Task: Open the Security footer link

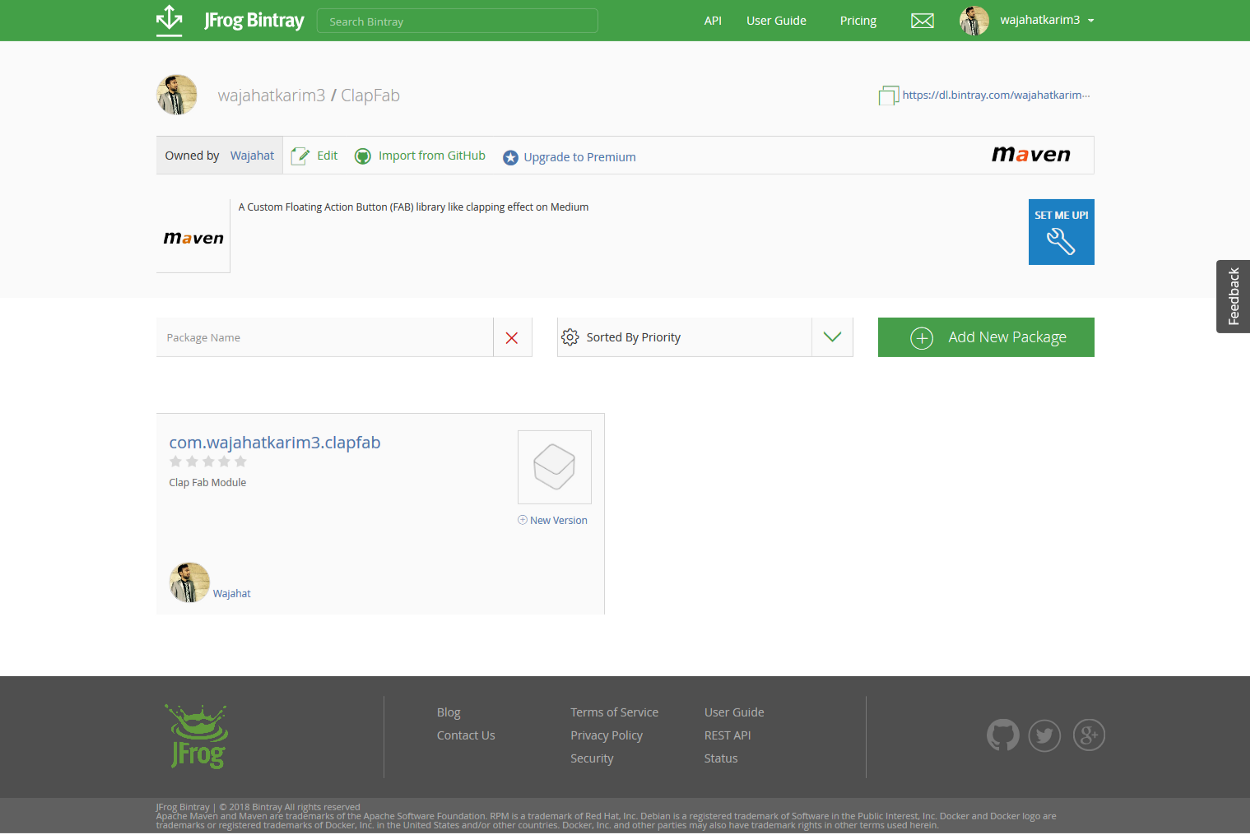Action: point(592,758)
